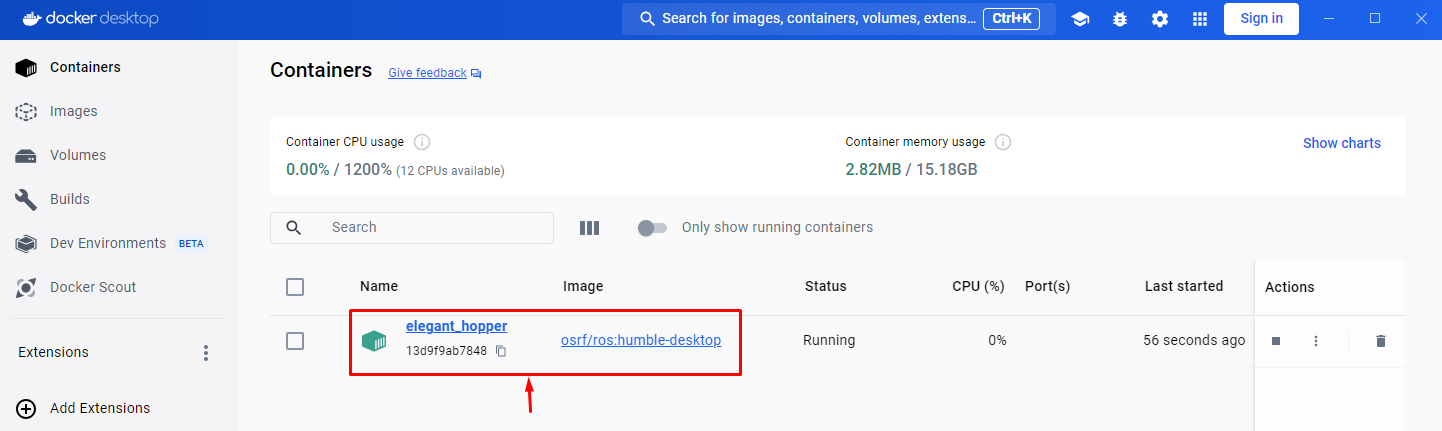Screen dimensions: 1442x431
Task: Click the magnifier icon in container search
Action: coord(294,228)
